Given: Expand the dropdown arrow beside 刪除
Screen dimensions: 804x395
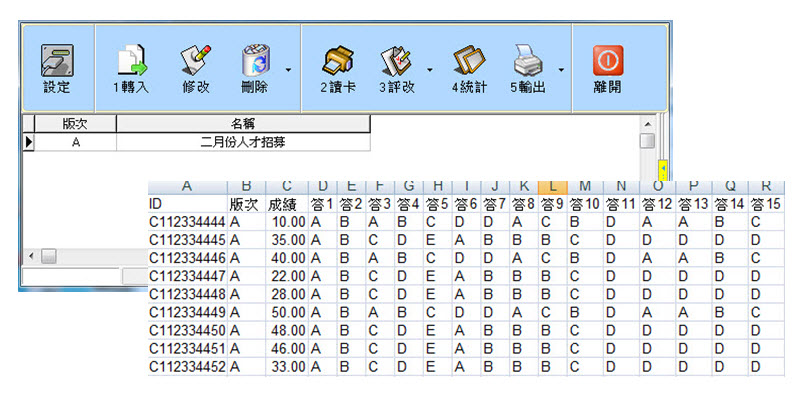Looking at the screenshot, I should coord(289,69).
